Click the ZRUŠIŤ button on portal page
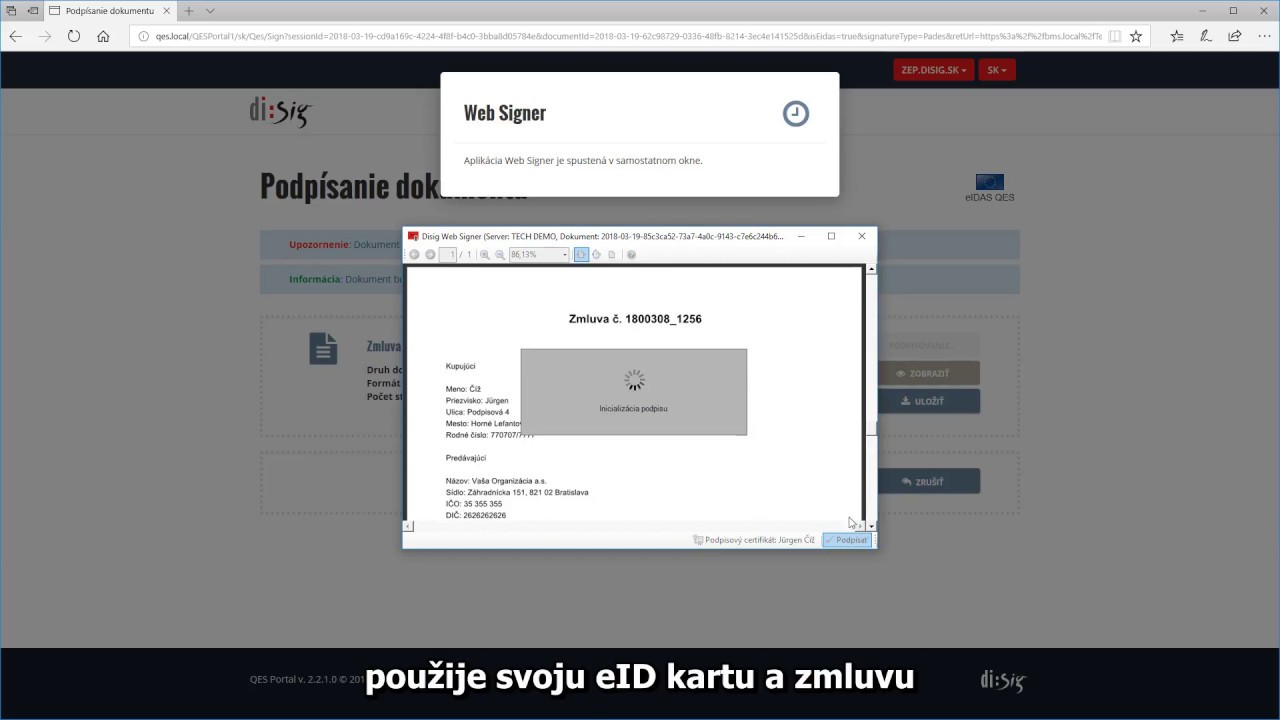The image size is (1280, 720). point(929,481)
